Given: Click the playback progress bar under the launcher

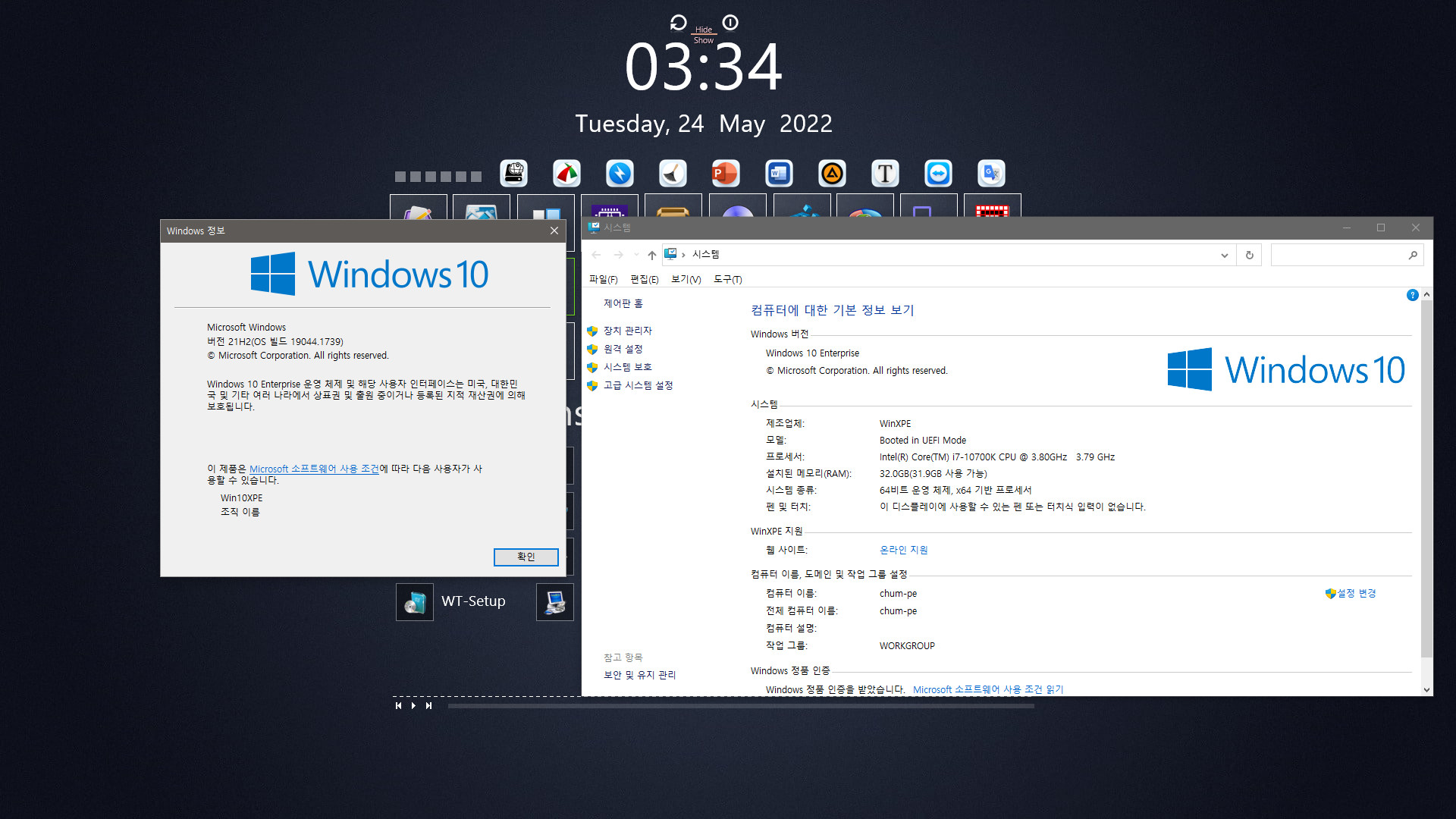Looking at the screenshot, I should tap(741, 706).
